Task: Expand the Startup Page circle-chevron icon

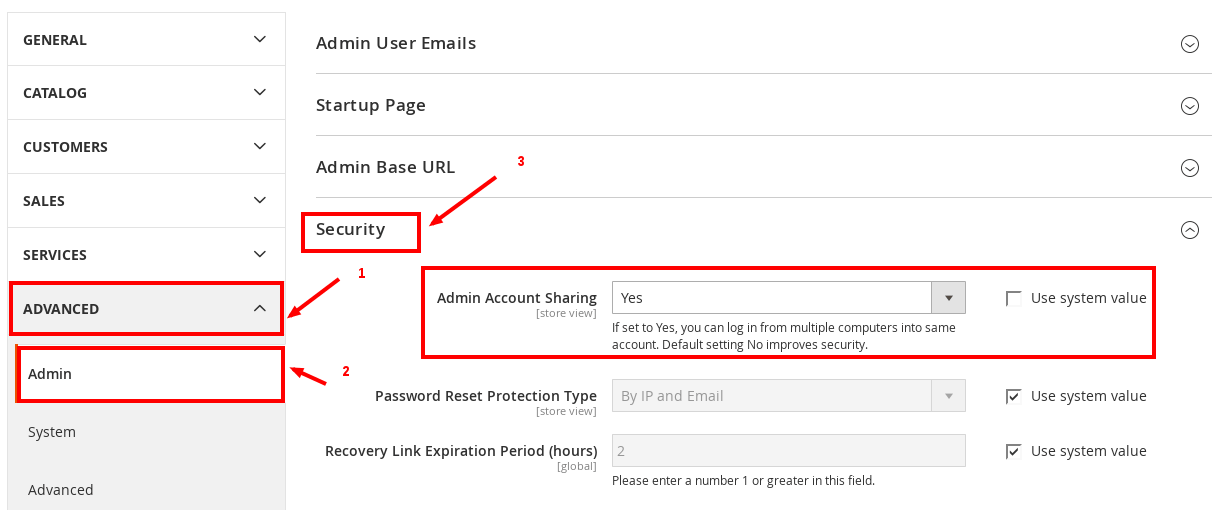Action: click(1189, 106)
